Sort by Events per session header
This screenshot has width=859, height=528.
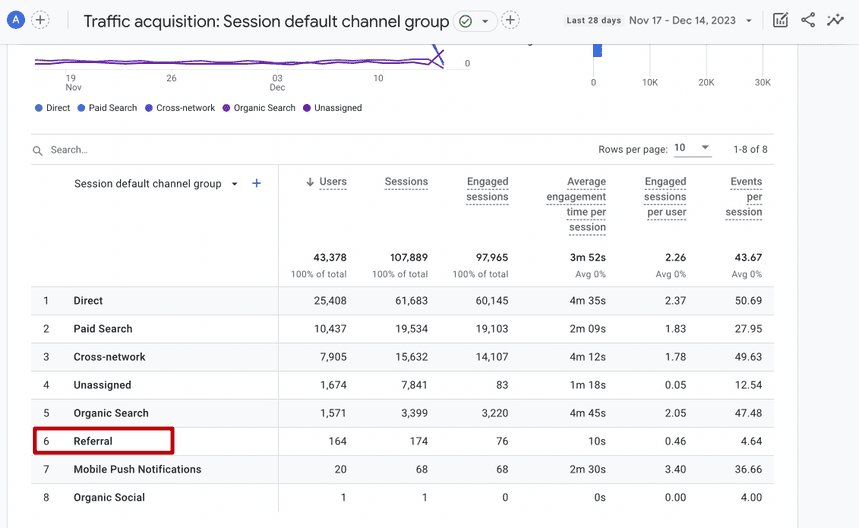tap(744, 197)
